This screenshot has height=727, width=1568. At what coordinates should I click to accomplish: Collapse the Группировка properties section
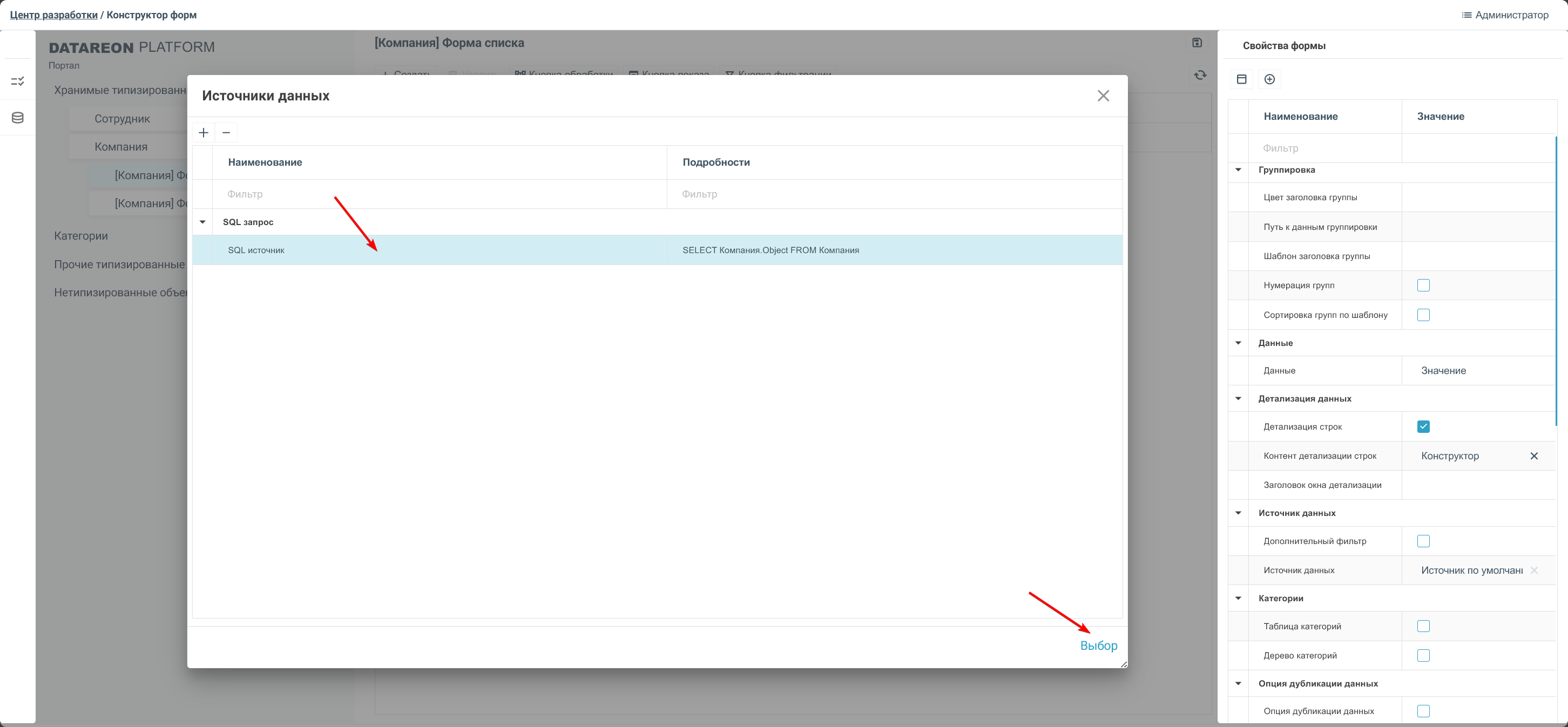[1238, 169]
